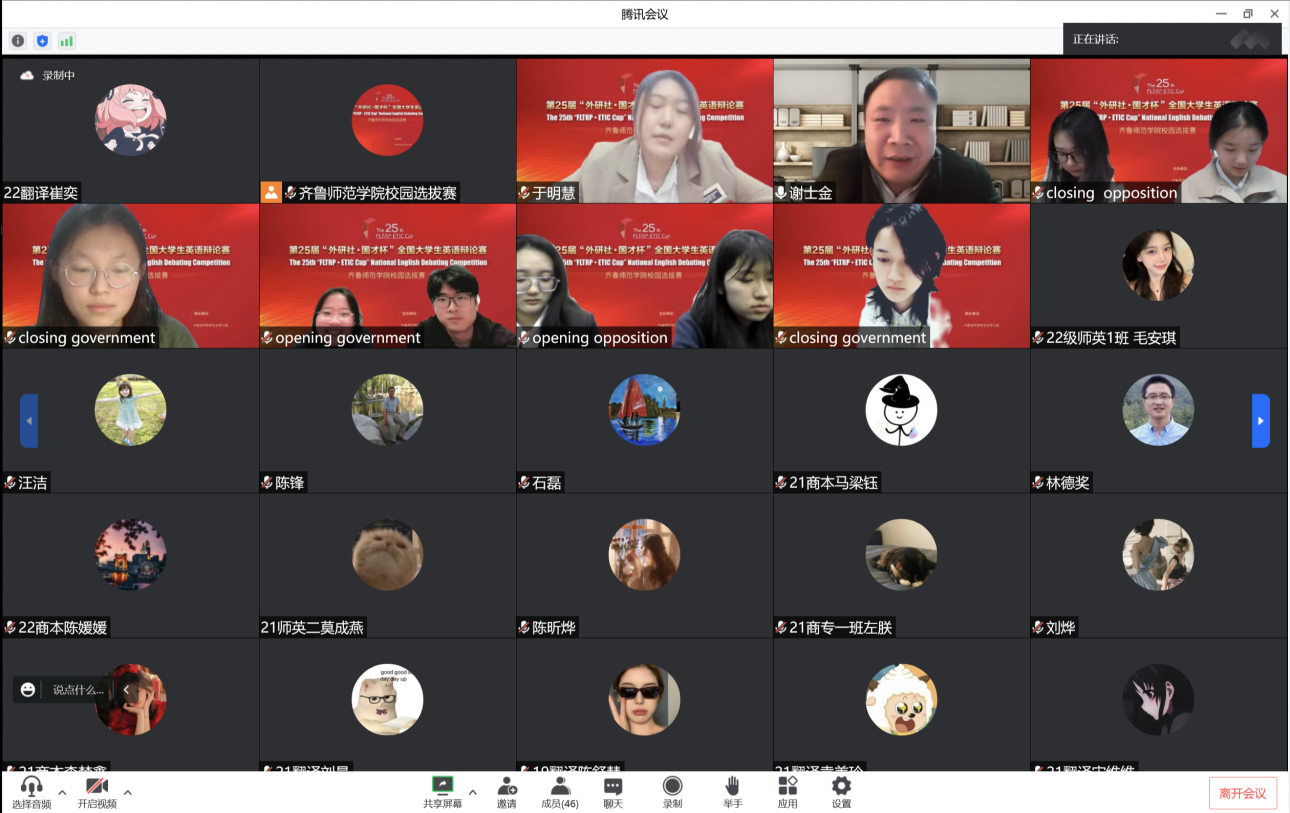
Task: Click the 离开会议 leave meeting button
Action: pyautogui.click(x=1243, y=793)
